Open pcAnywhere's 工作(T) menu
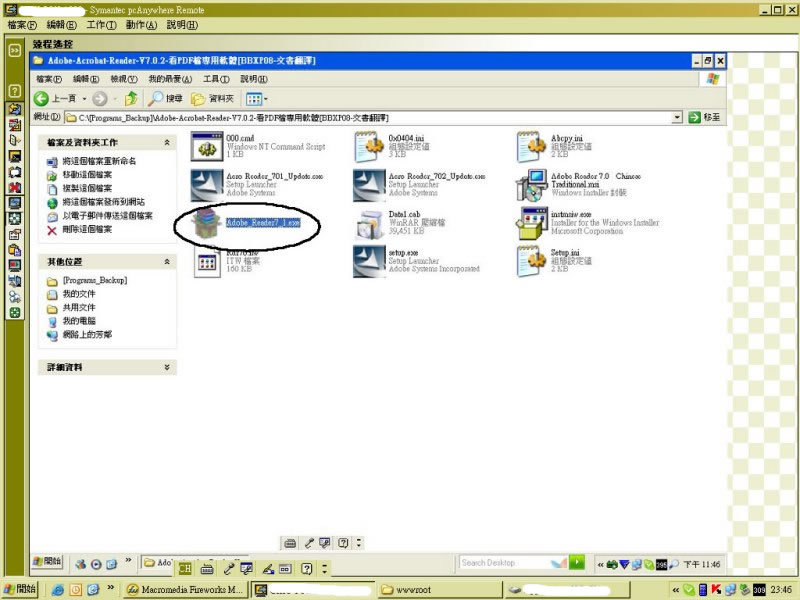800x600 pixels. coord(101,25)
